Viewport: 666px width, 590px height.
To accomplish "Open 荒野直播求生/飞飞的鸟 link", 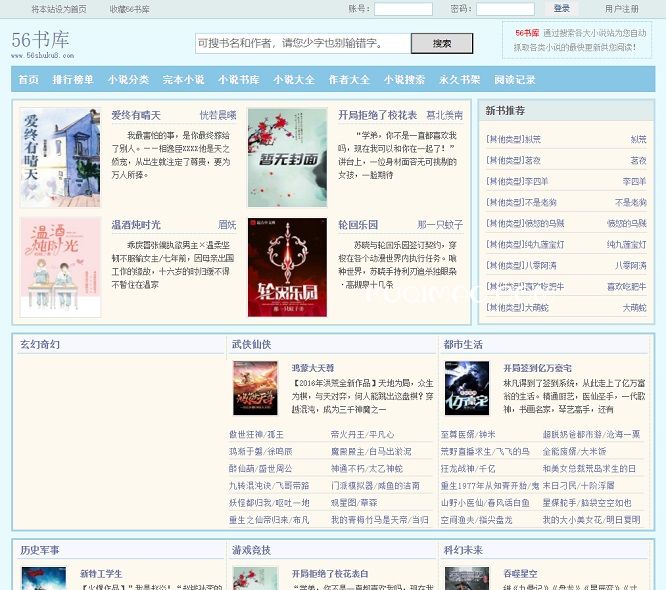I will [x=485, y=452].
